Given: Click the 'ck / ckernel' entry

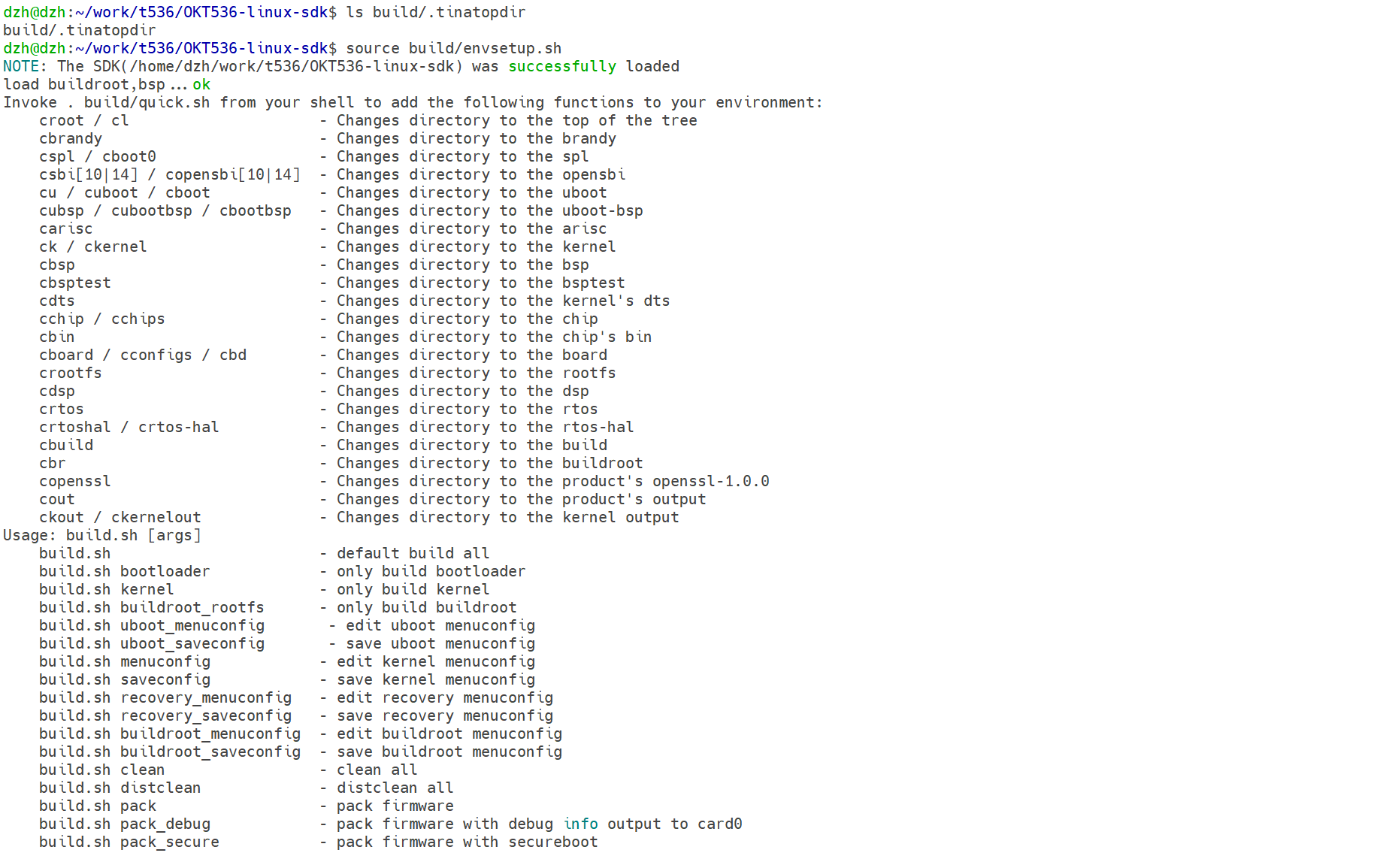Looking at the screenshot, I should (93, 246).
